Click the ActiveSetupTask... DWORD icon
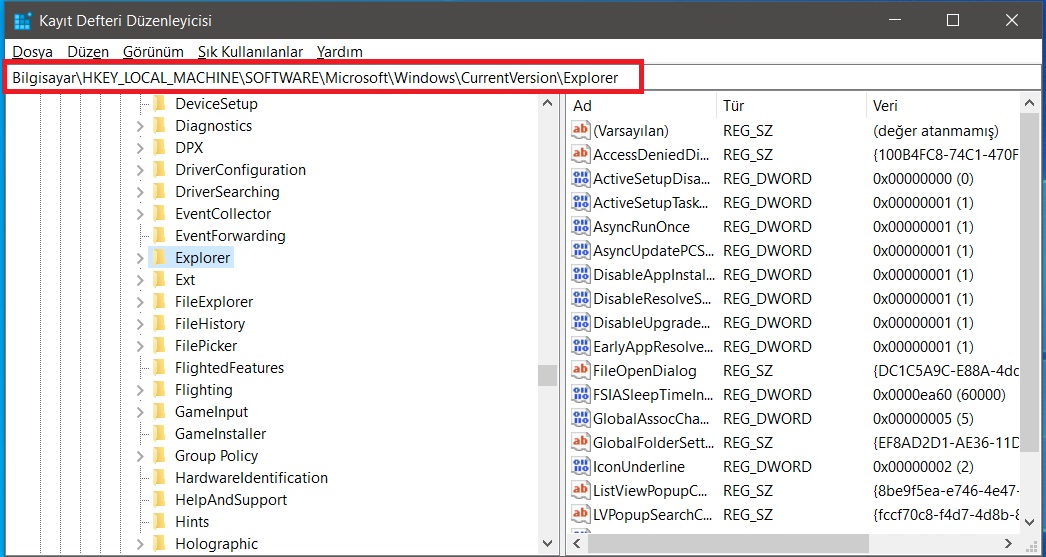The image size is (1046, 557). click(581, 203)
